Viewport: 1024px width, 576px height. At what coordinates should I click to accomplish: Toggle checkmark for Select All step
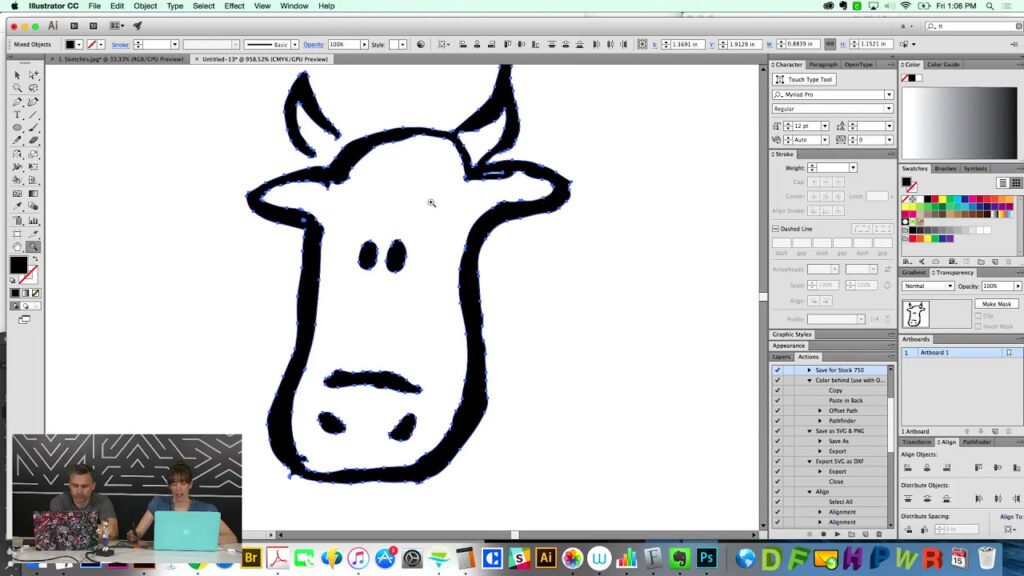(777, 502)
